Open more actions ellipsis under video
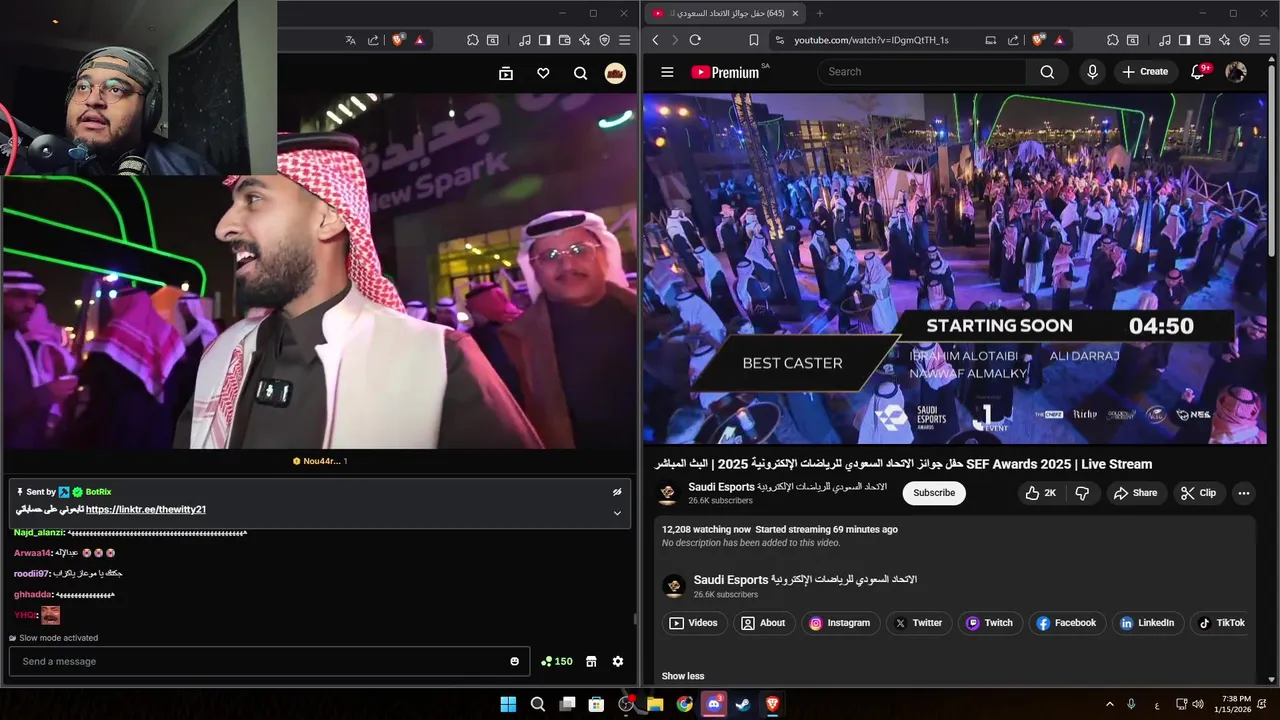The width and height of the screenshot is (1280, 720). pyautogui.click(x=1243, y=493)
